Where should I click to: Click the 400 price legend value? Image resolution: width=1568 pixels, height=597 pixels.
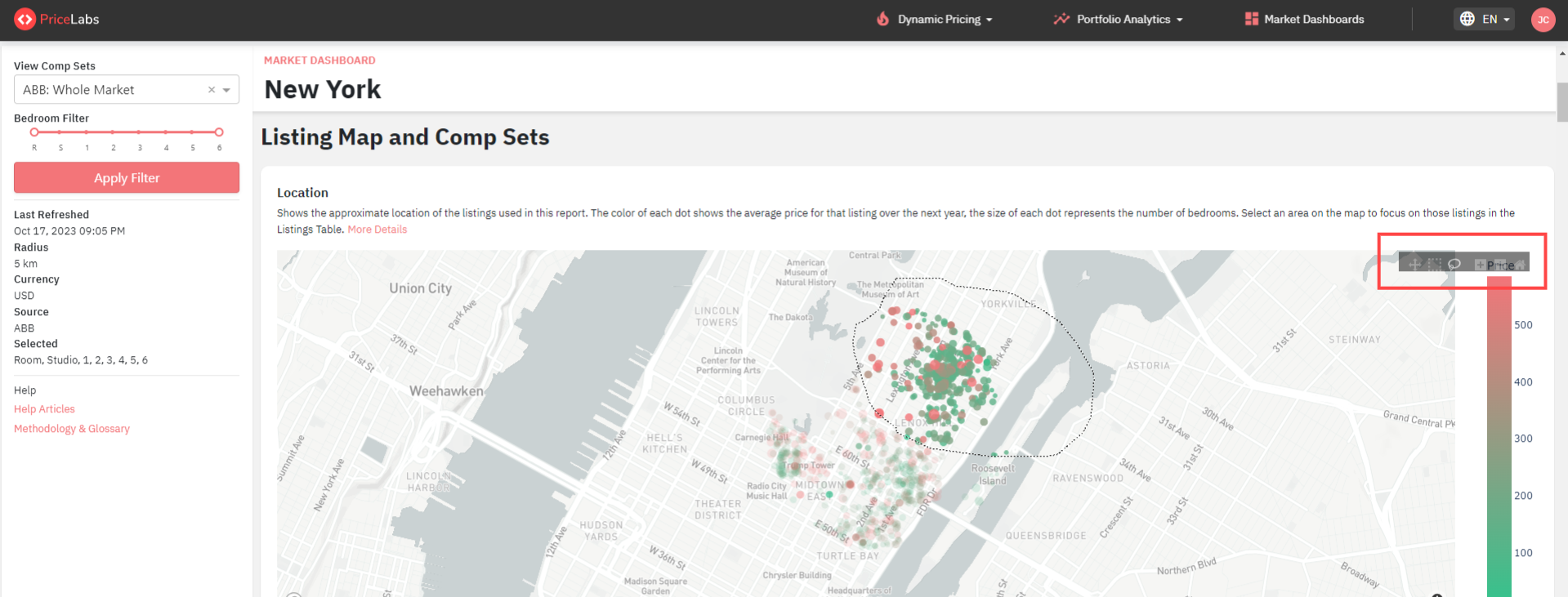point(1523,382)
